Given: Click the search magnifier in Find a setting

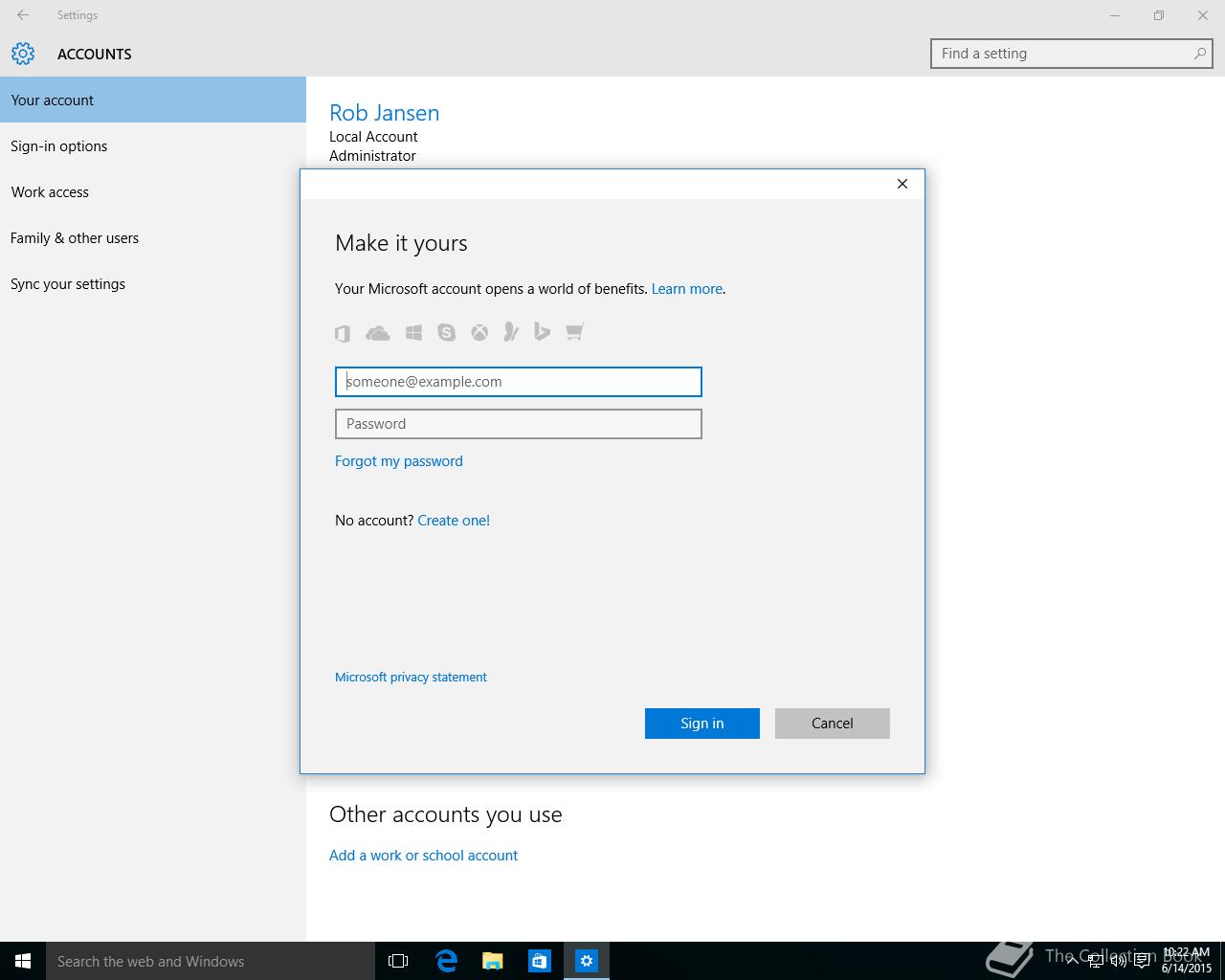Looking at the screenshot, I should (1199, 54).
